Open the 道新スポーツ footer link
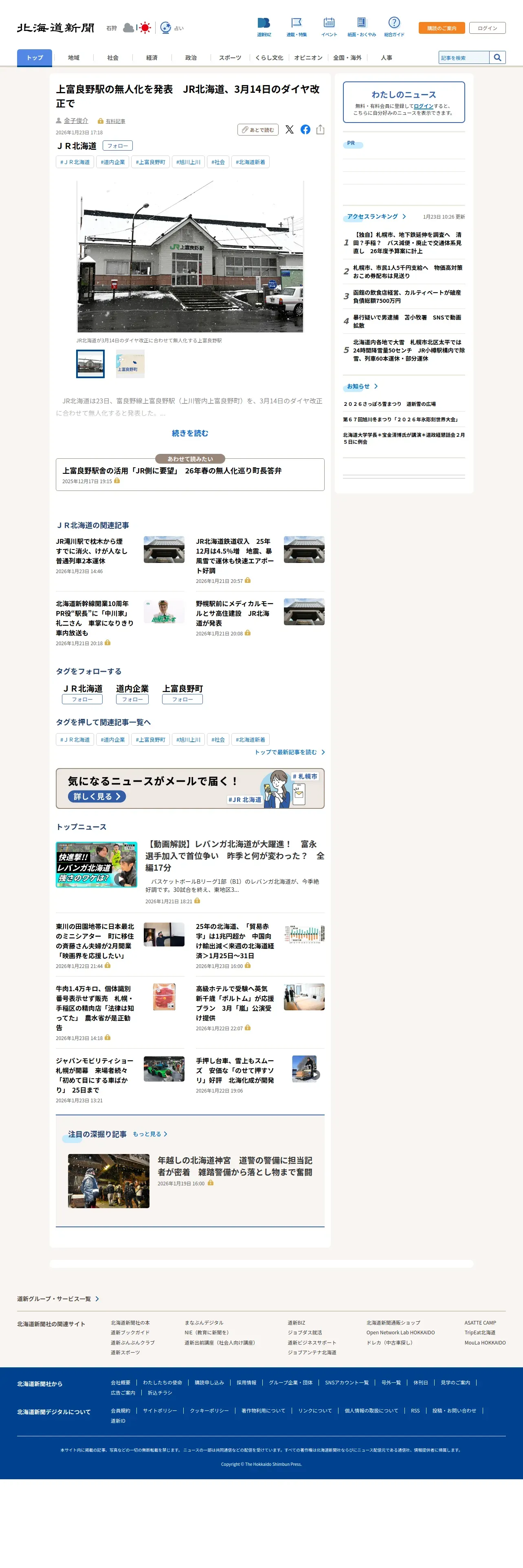Image resolution: width=523 pixels, height=1568 pixels. [x=125, y=1353]
